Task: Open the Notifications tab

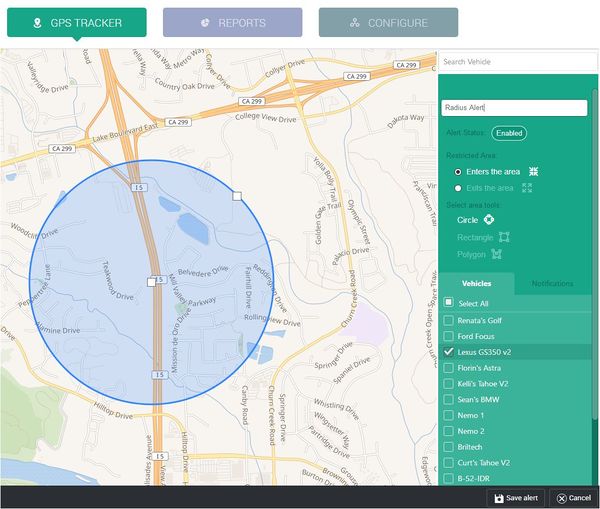Action: (x=552, y=284)
